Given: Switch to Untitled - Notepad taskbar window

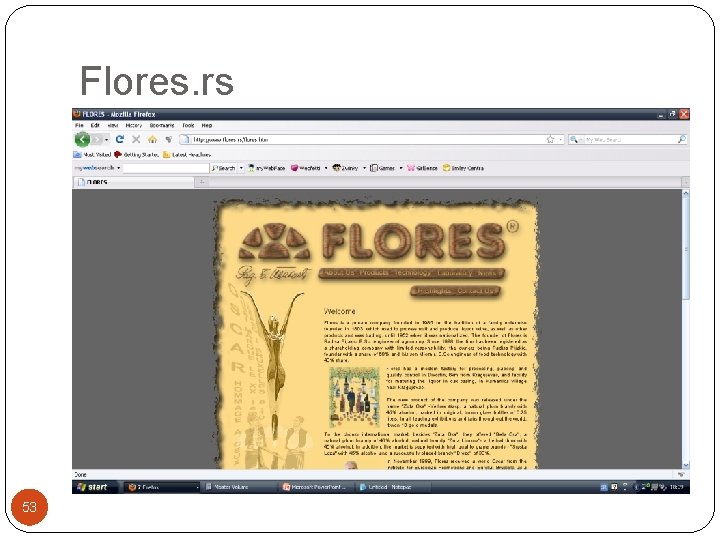Looking at the screenshot, I should [394, 487].
